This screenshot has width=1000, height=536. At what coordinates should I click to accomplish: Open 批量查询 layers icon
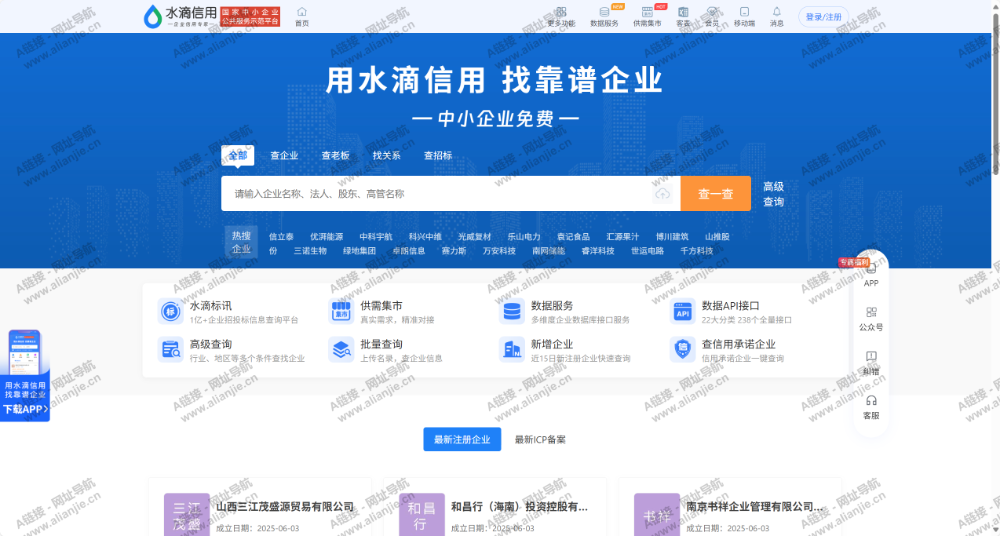pyautogui.click(x=341, y=350)
